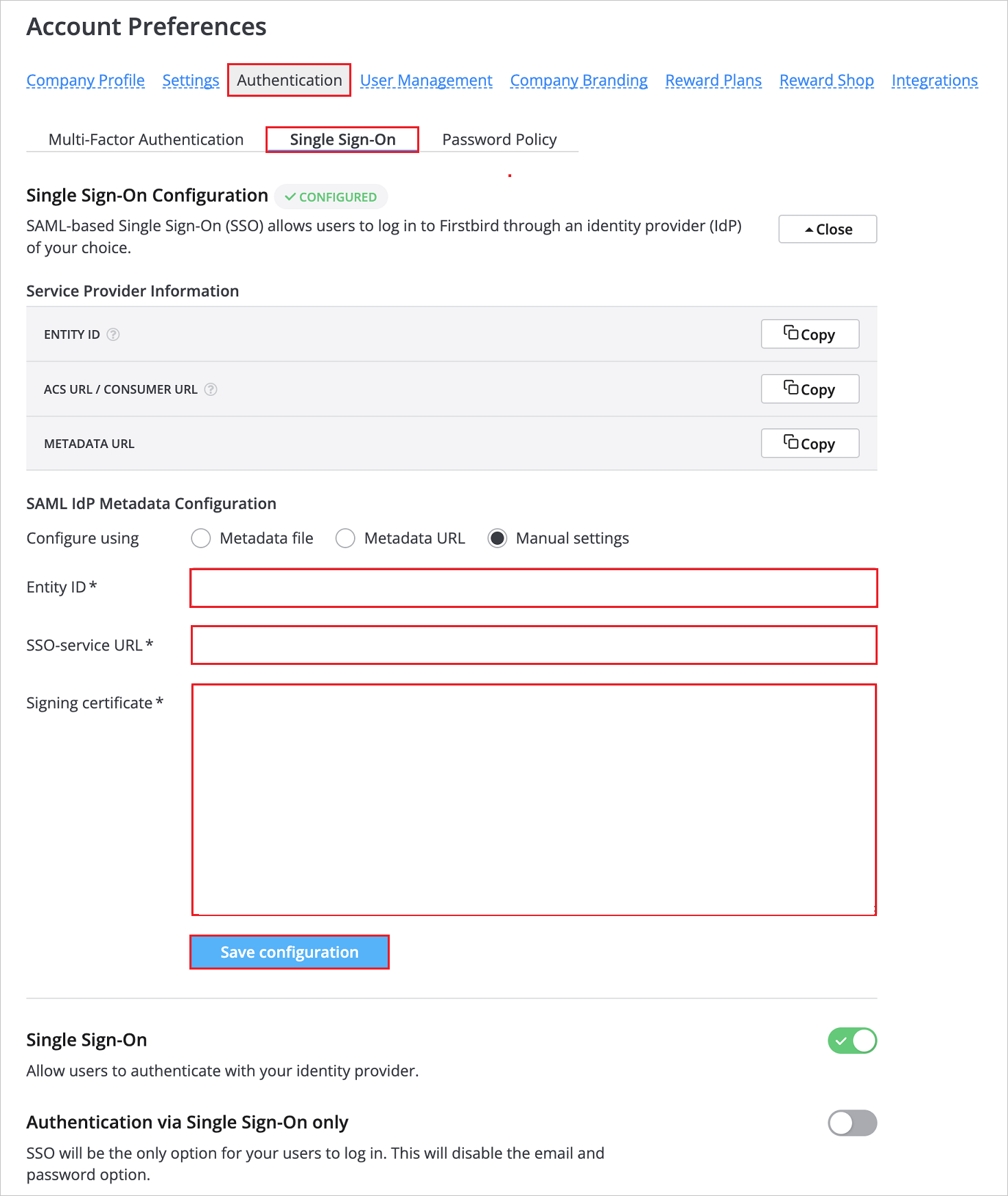Screen dimensions: 1008x1196
Task: Select the Metadata file radio option
Action: pos(201,539)
